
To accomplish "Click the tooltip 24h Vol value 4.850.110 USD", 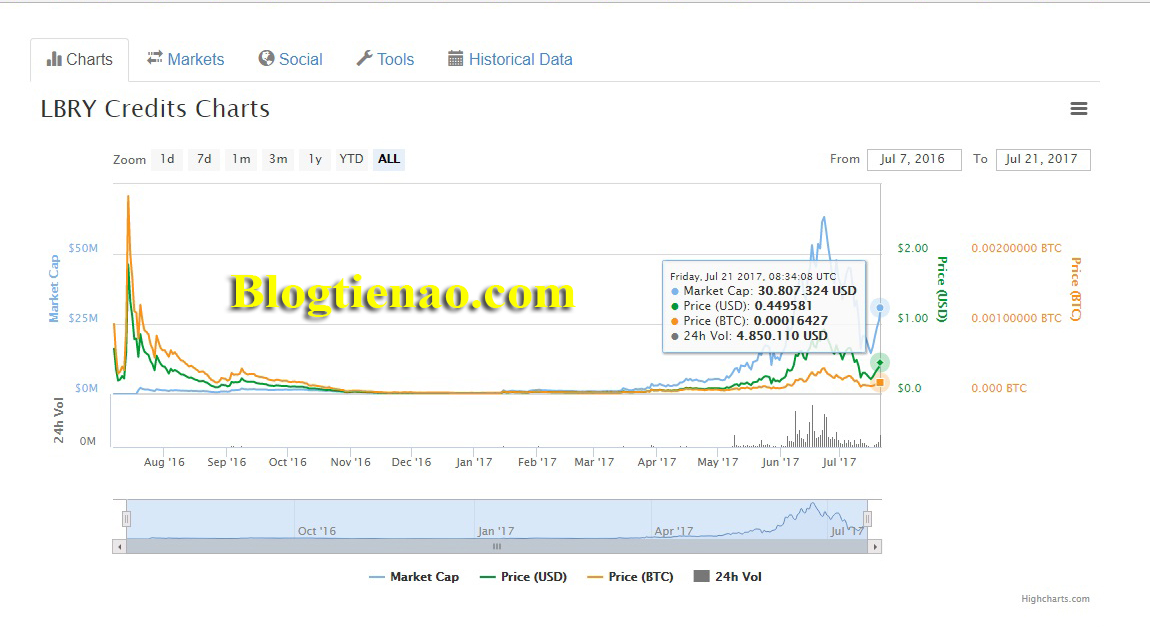I will [x=782, y=336].
